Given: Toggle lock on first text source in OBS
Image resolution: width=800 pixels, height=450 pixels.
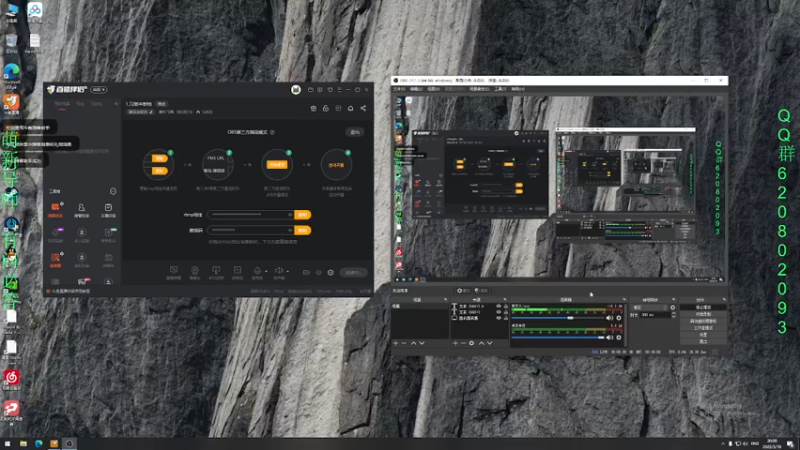Looking at the screenshot, I should 506,306.
